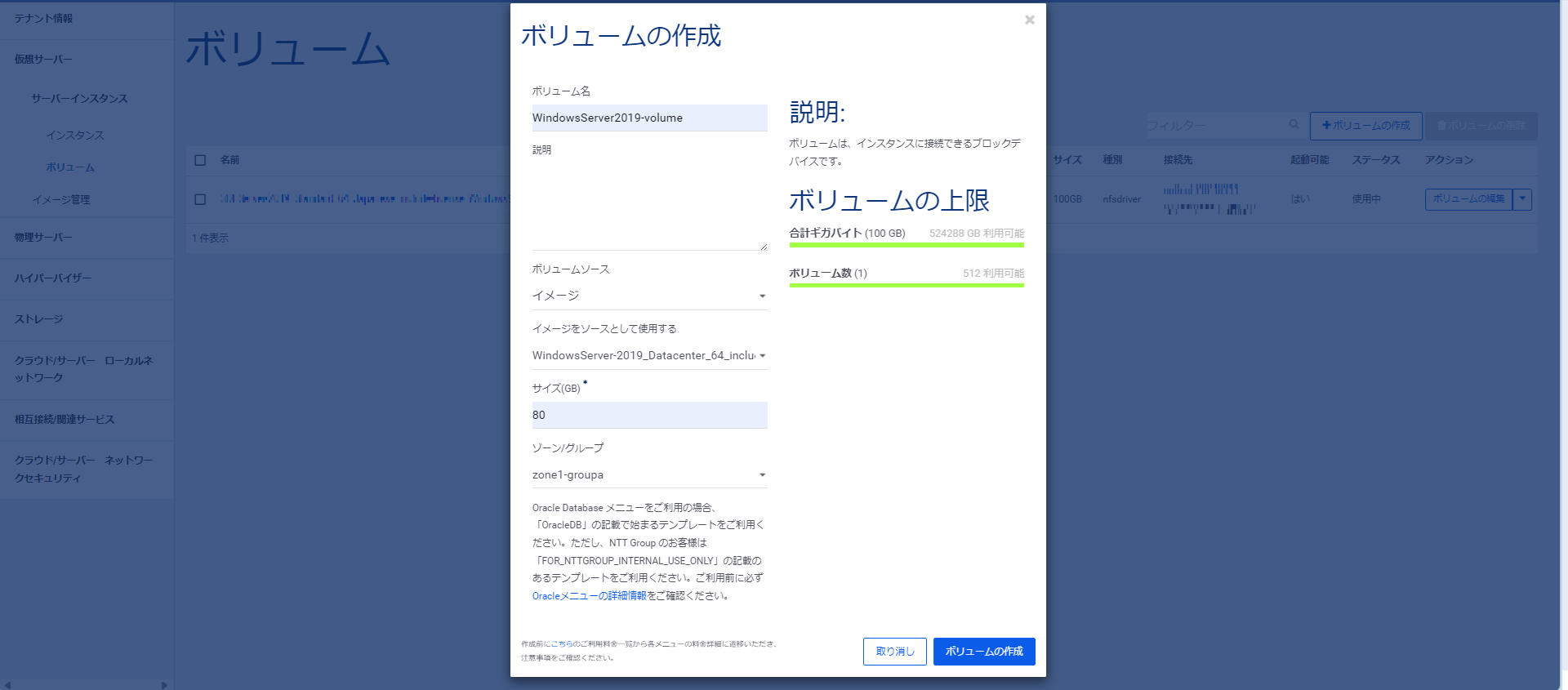Sort by the サイズ column header

(x=1067, y=160)
